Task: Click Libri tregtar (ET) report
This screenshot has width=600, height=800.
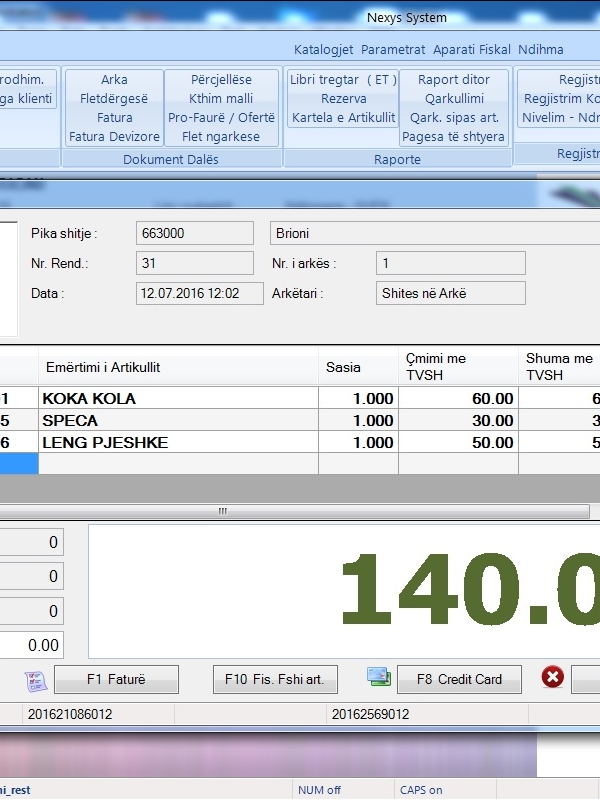Action: click(343, 80)
